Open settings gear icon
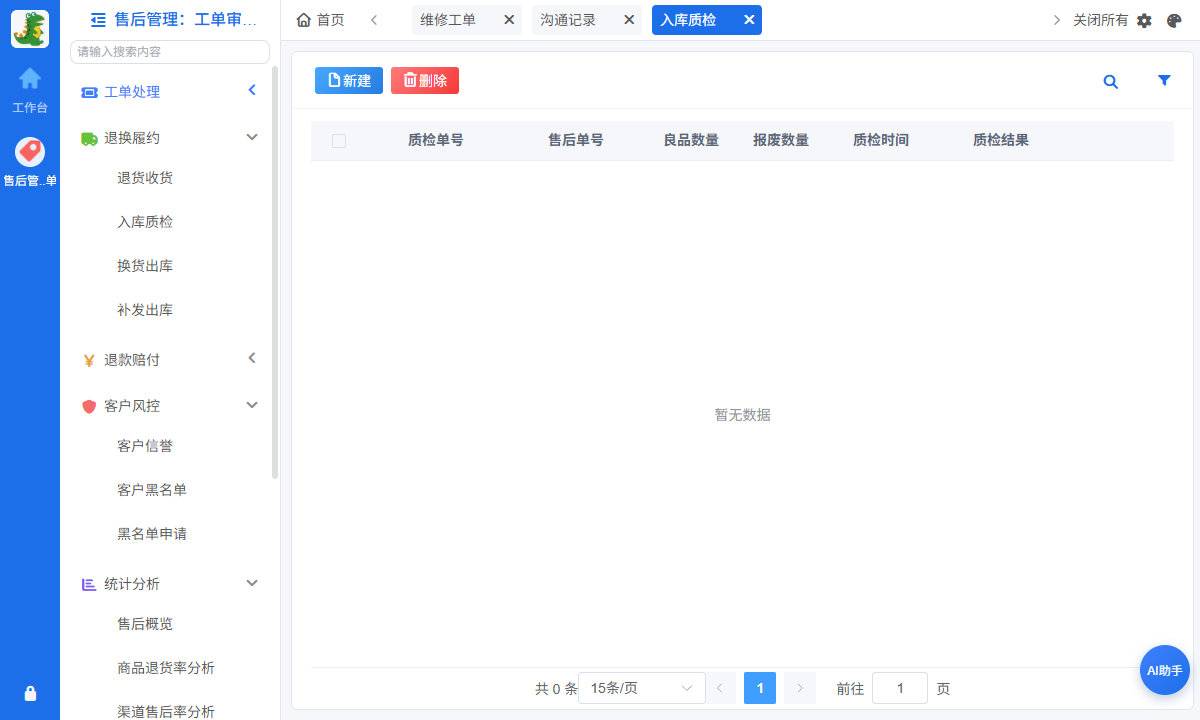This screenshot has height=720, width=1200. tap(1145, 20)
